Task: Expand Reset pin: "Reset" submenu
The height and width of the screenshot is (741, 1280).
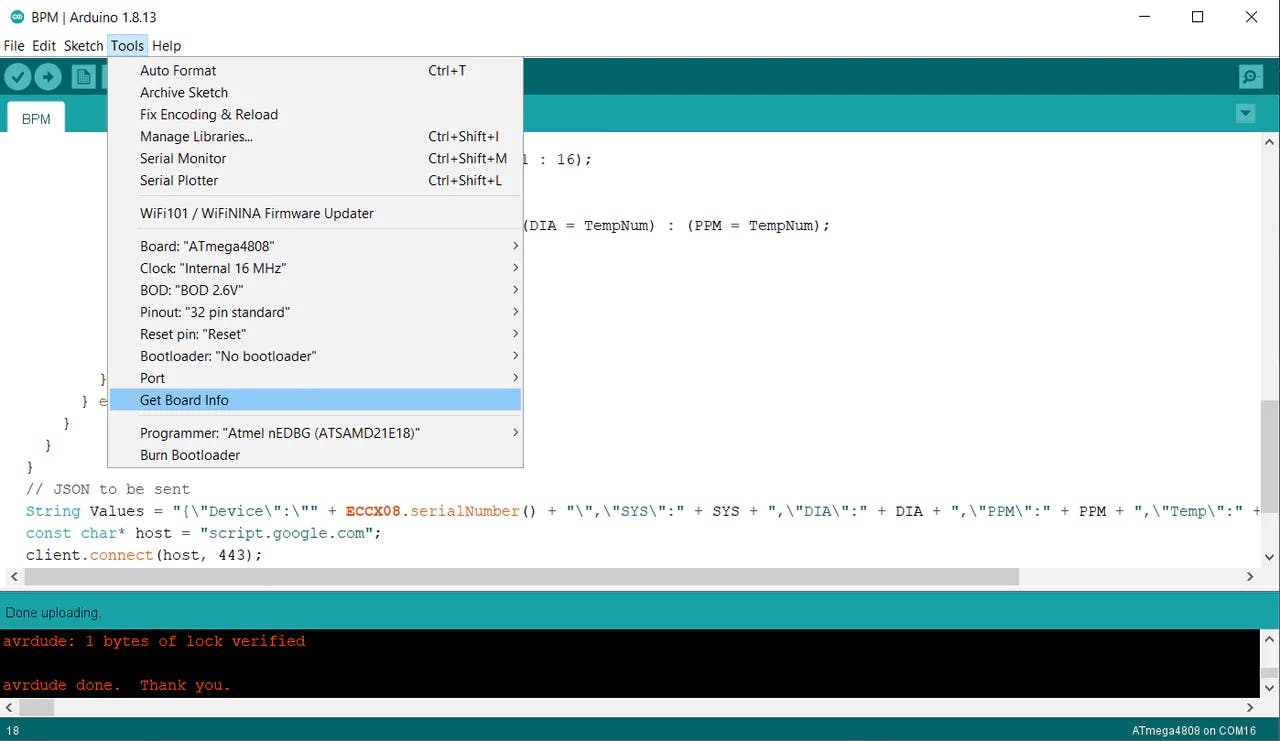Action: (315, 335)
